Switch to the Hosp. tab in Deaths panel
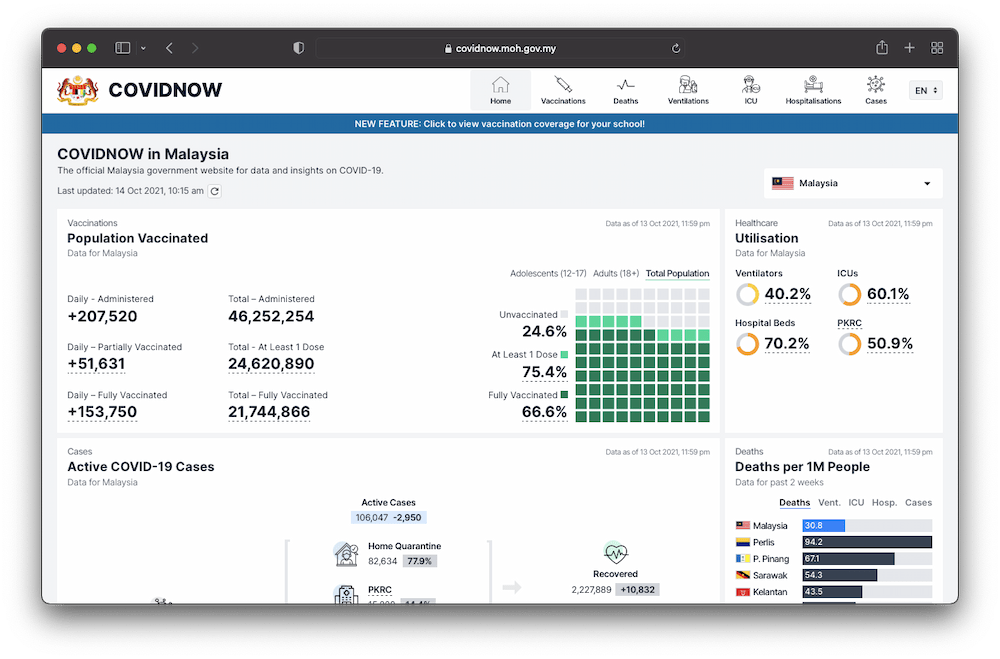Viewport: 1000px width, 659px height. coord(884,503)
